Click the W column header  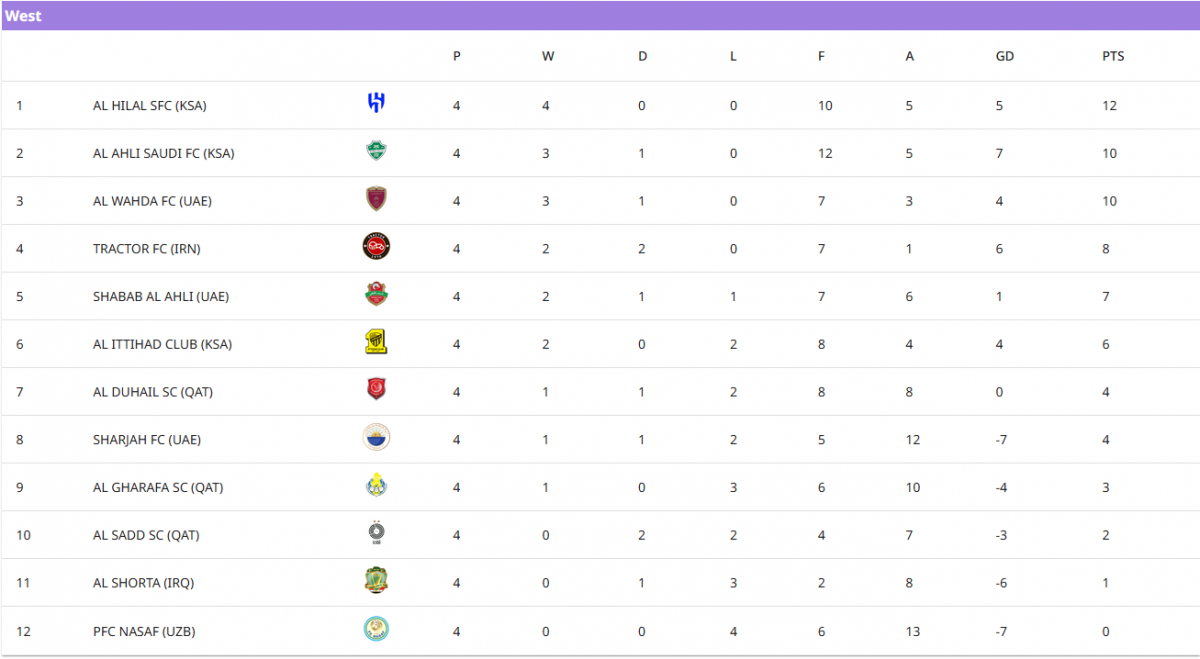pyautogui.click(x=548, y=56)
